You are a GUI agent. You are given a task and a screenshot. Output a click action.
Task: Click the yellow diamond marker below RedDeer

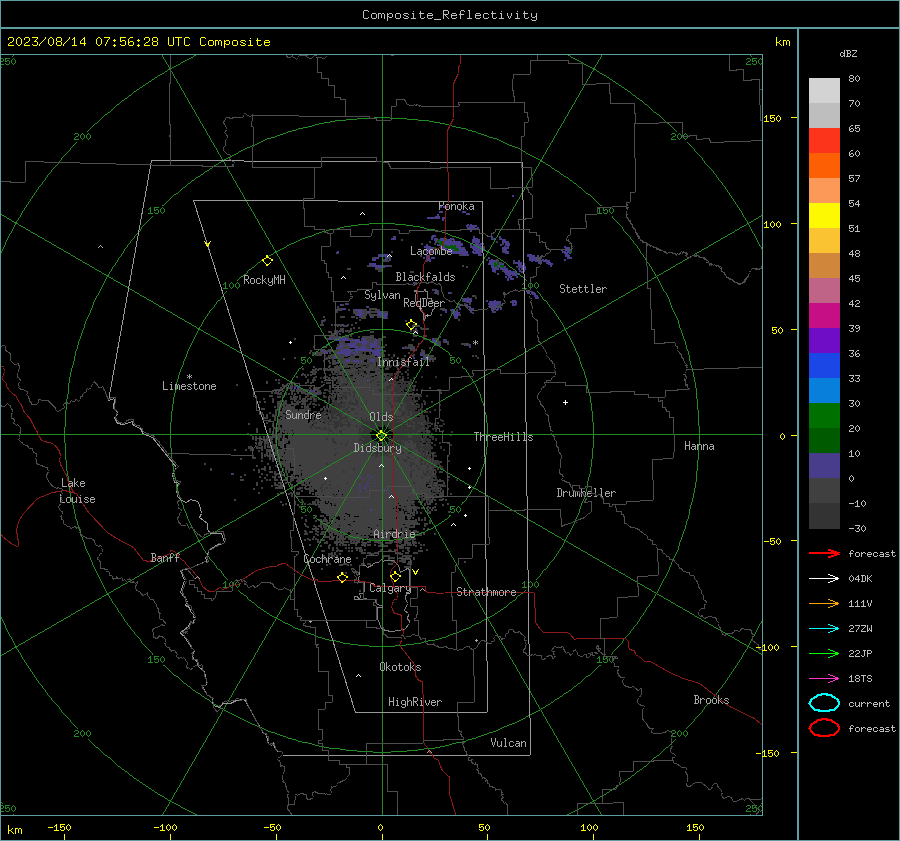point(411,325)
